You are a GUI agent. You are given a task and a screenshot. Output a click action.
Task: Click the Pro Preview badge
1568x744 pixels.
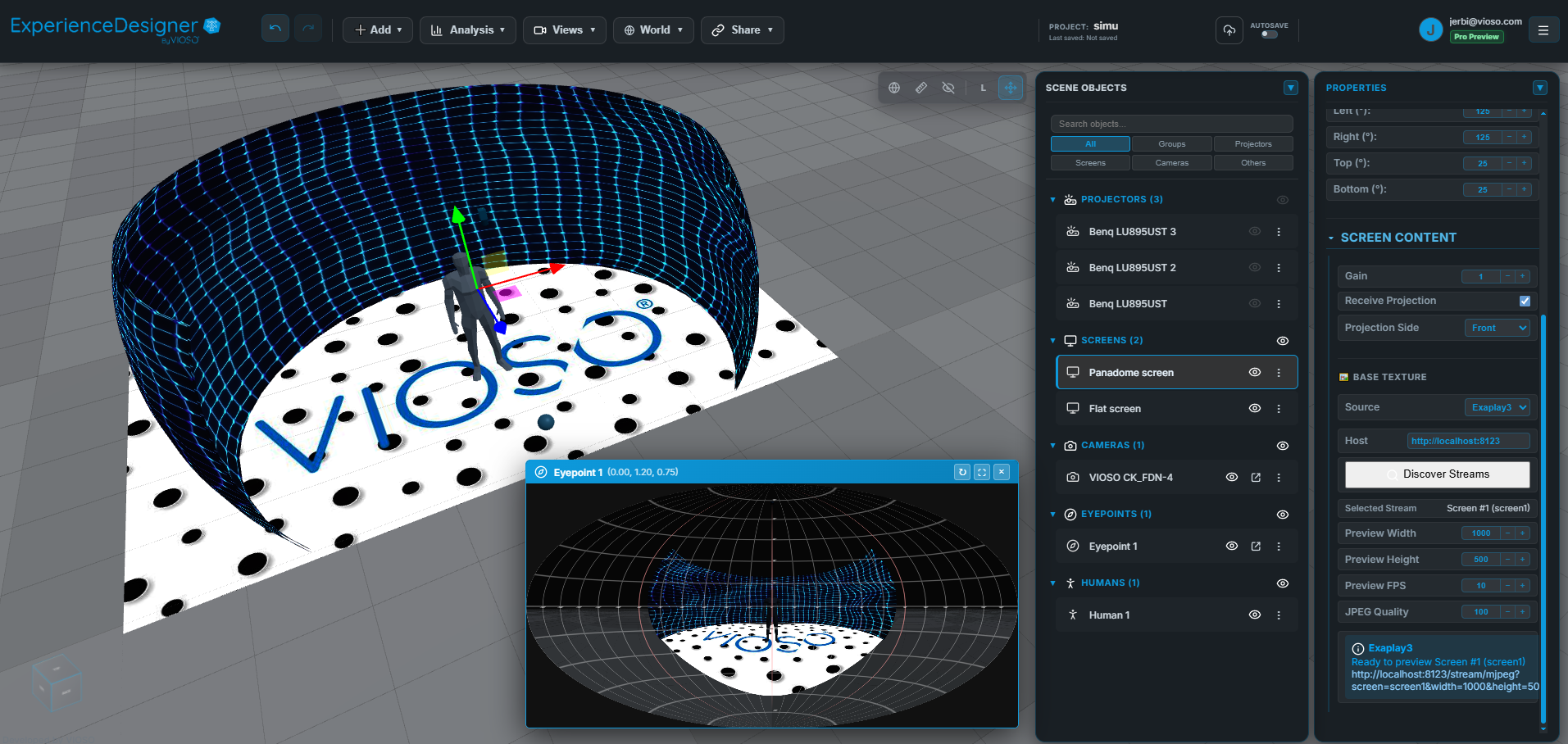(1477, 37)
